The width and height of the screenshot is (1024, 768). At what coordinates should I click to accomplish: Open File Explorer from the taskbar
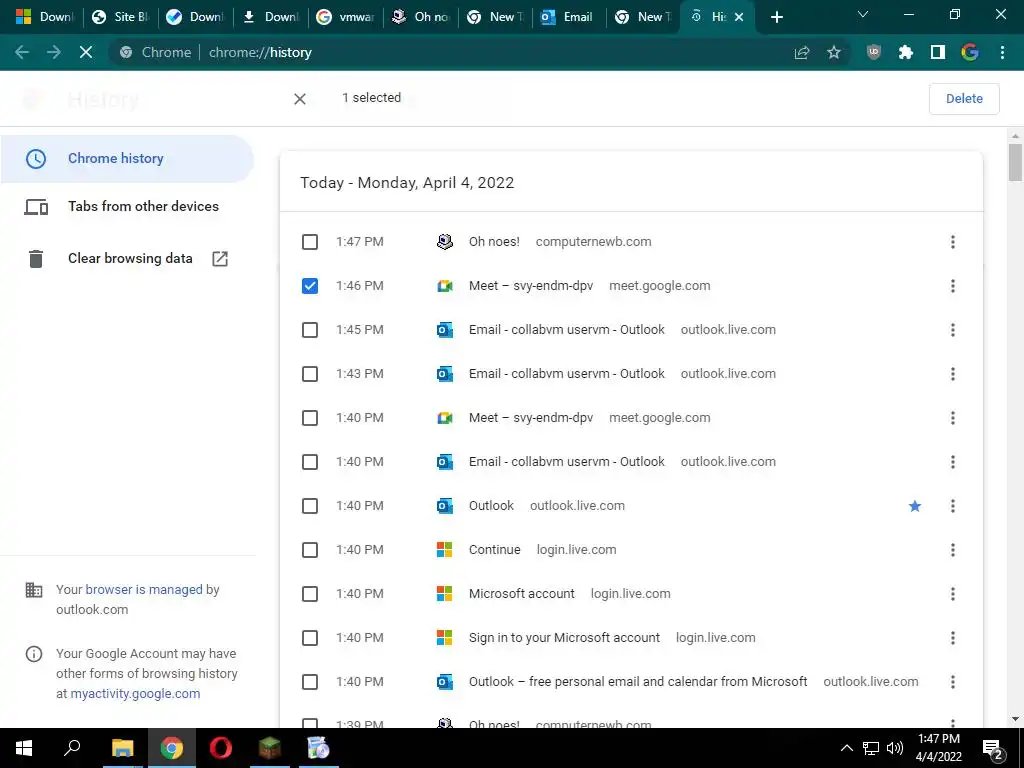(x=122, y=748)
